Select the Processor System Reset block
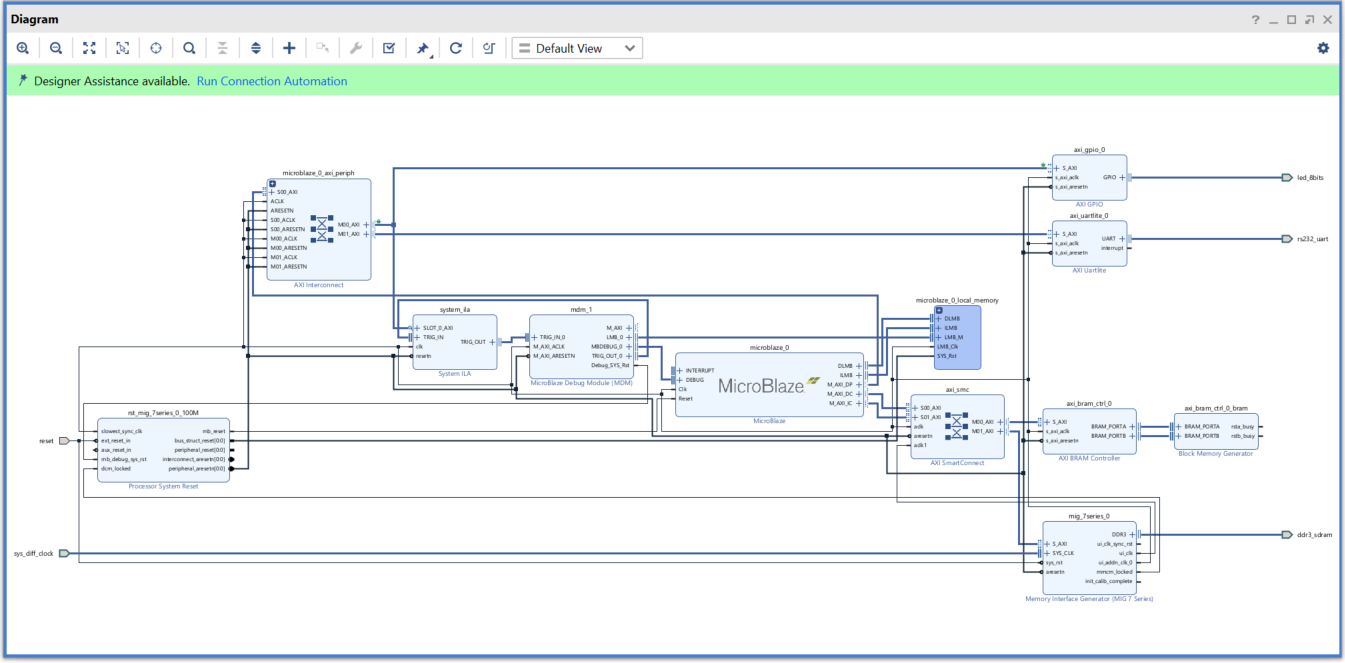This screenshot has height=663, width=1345. pos(163,449)
